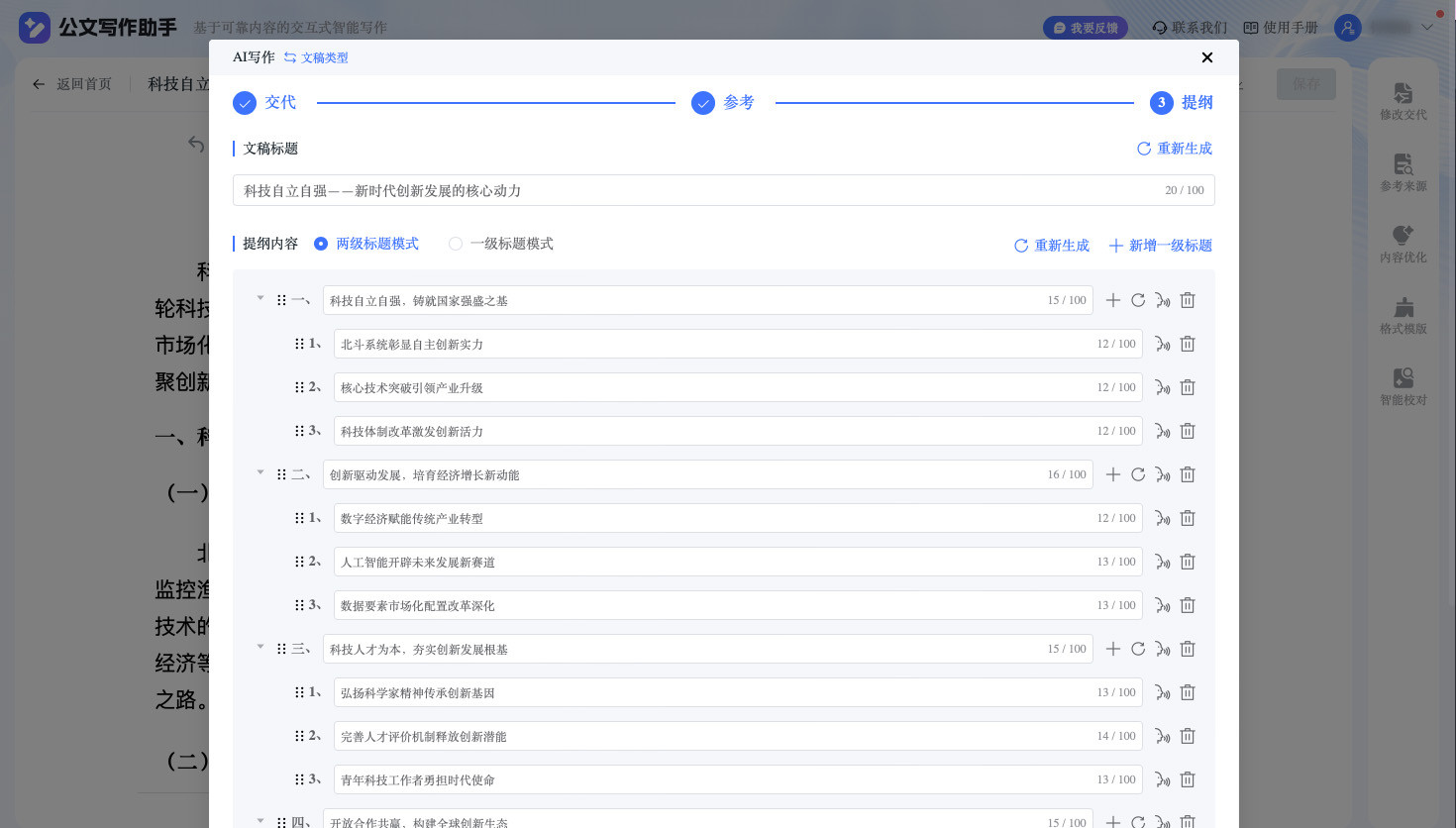Image resolution: width=1456 pixels, height=828 pixels.
Task: Go to step 交代 in wizard
Action: coord(264,102)
